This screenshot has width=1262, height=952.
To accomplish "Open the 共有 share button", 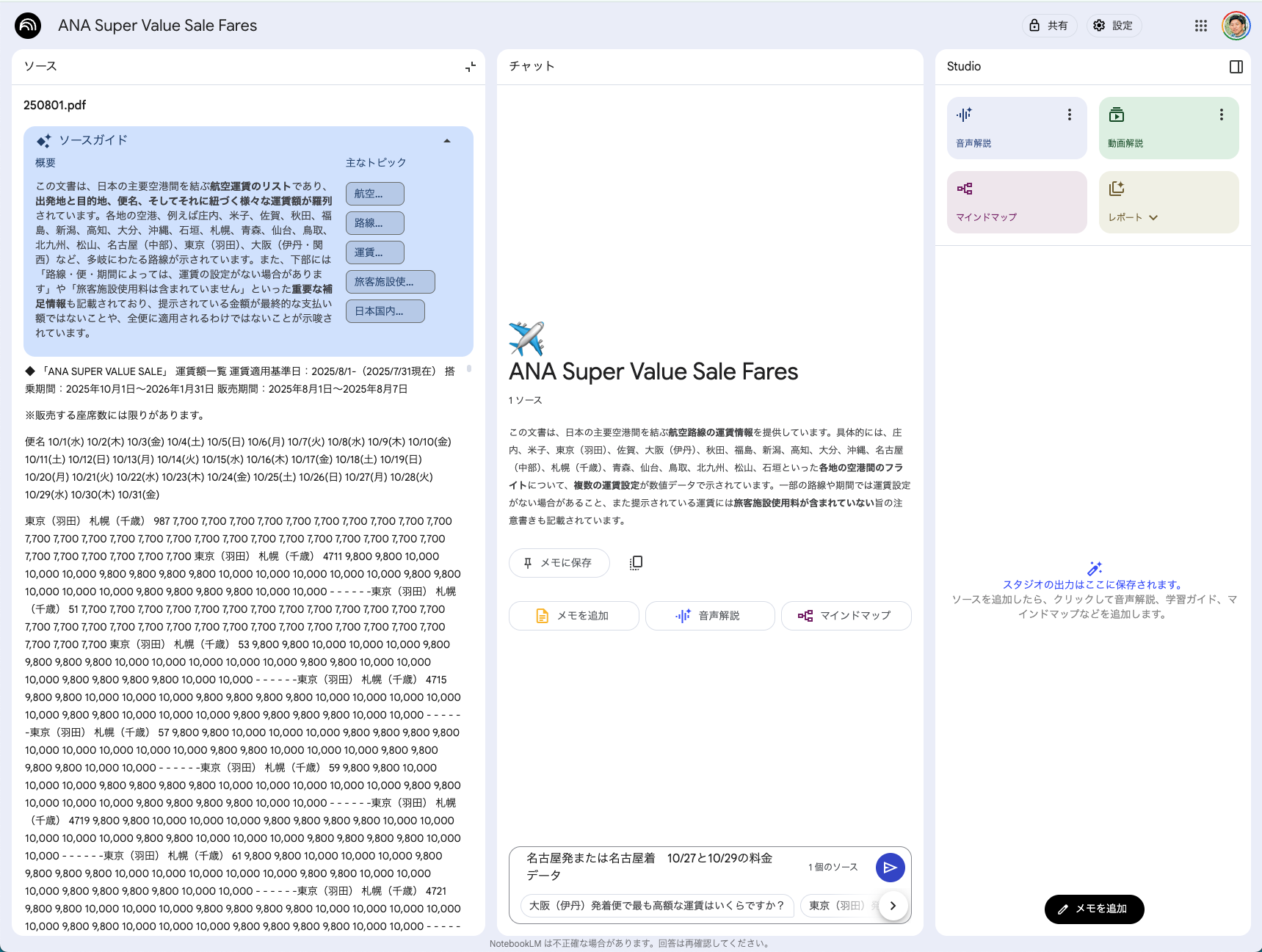I will pos(1049,26).
